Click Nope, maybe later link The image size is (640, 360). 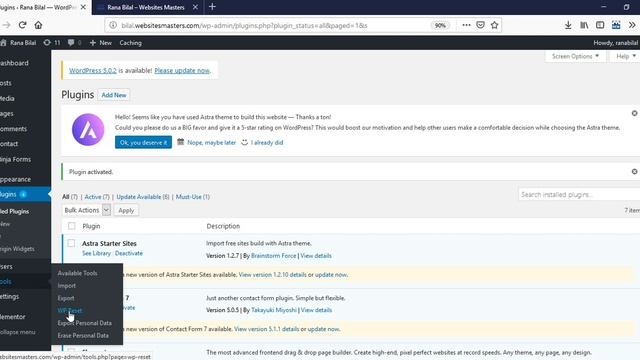(211, 142)
